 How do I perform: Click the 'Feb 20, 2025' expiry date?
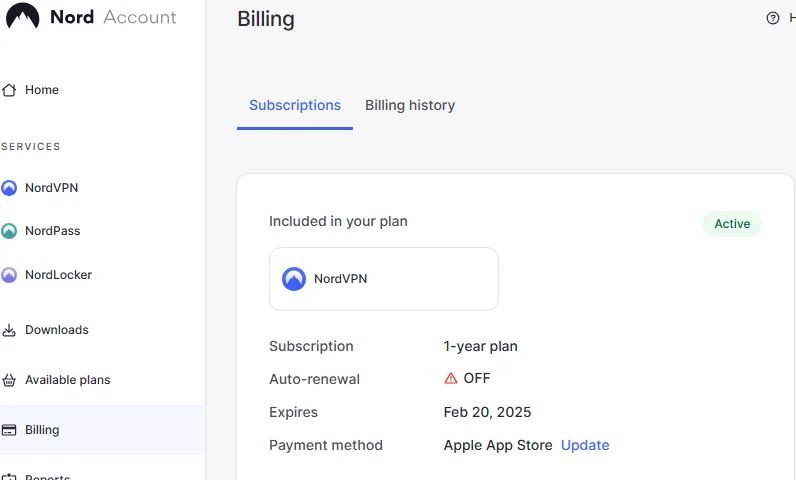[487, 413]
